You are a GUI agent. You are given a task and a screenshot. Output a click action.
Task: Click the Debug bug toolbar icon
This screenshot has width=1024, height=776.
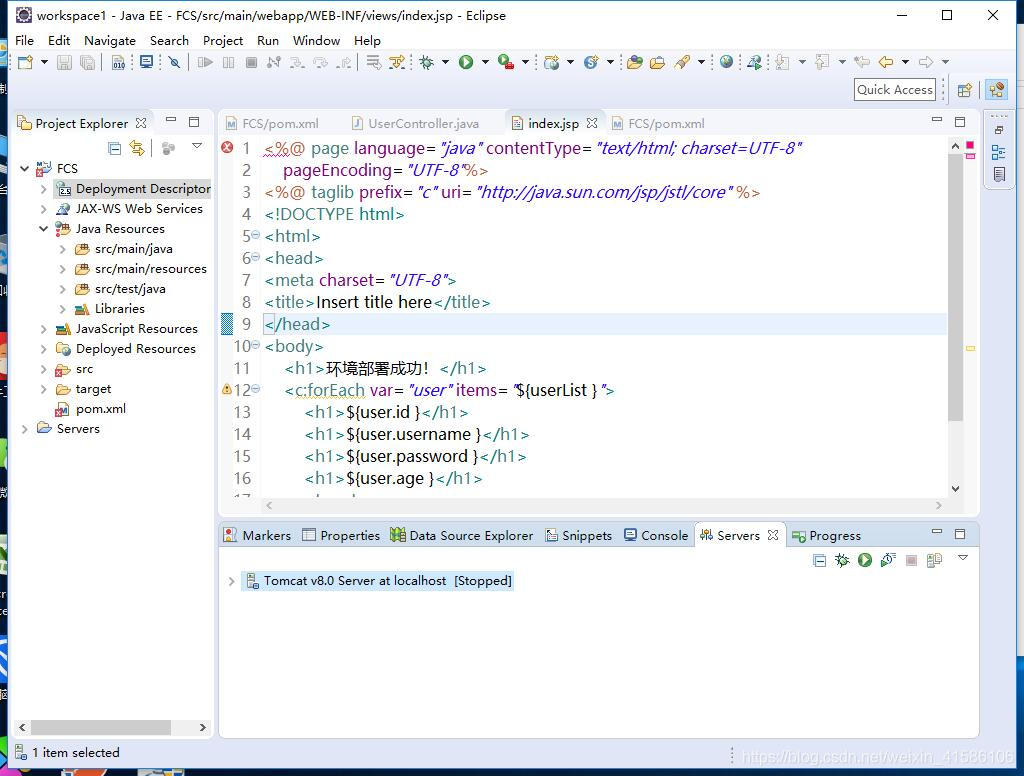(426, 62)
